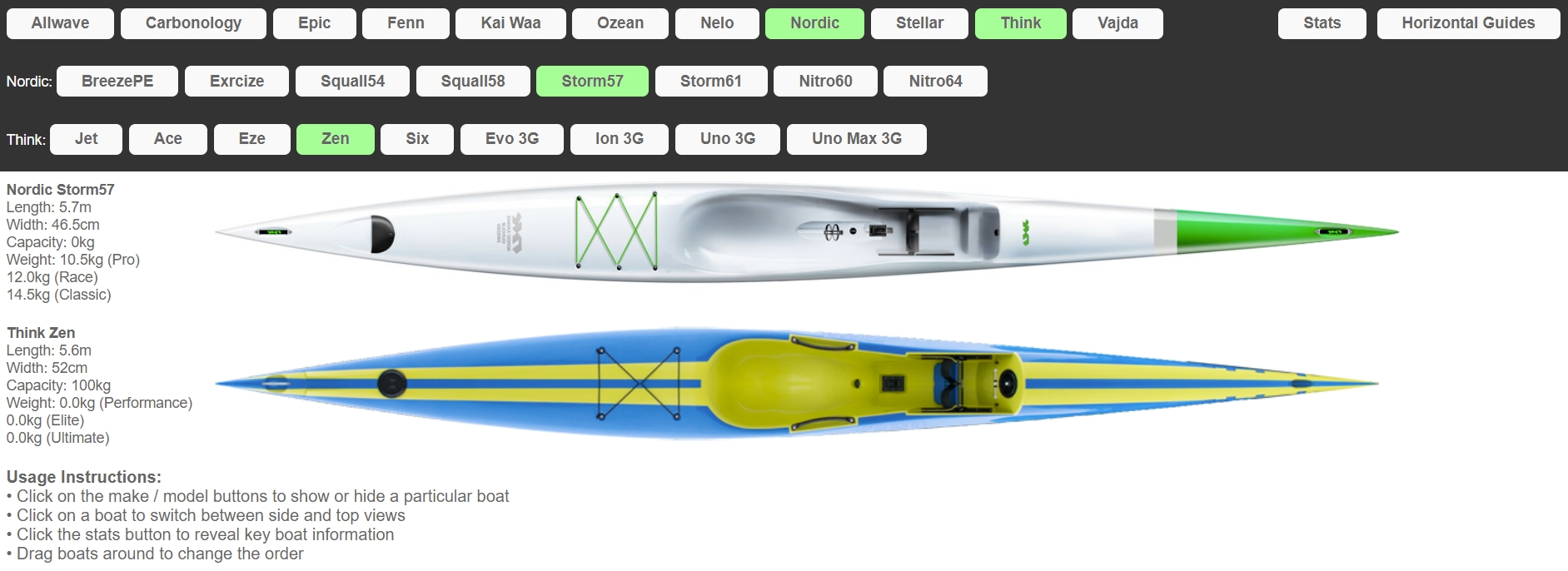The width and height of the screenshot is (1568, 571).
Task: Show the Nordic Nitro64 boat
Action: click(x=935, y=82)
